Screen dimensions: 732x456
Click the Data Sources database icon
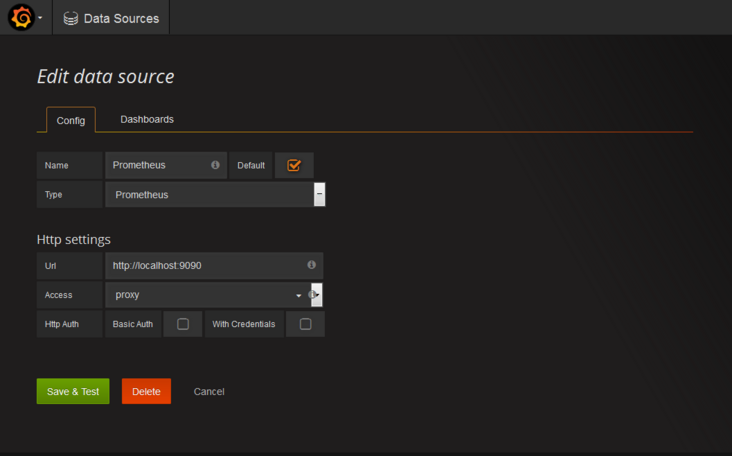pyautogui.click(x=70, y=18)
